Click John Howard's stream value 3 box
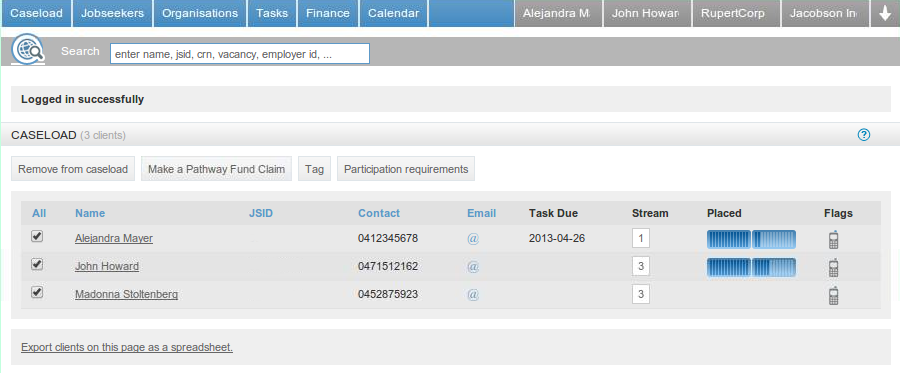The width and height of the screenshot is (900, 373). tap(641, 266)
